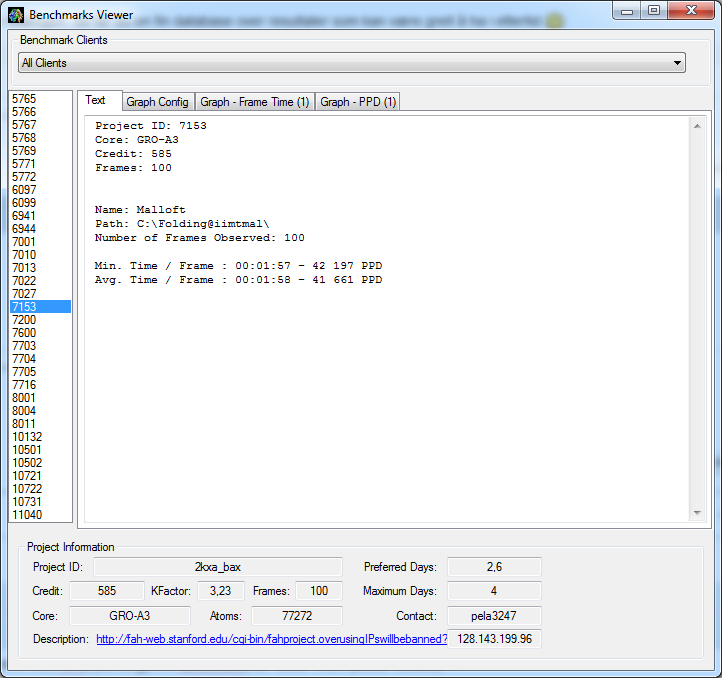The height and width of the screenshot is (678, 722).
Task: Select project 7600 in the list
Action: click(40, 333)
